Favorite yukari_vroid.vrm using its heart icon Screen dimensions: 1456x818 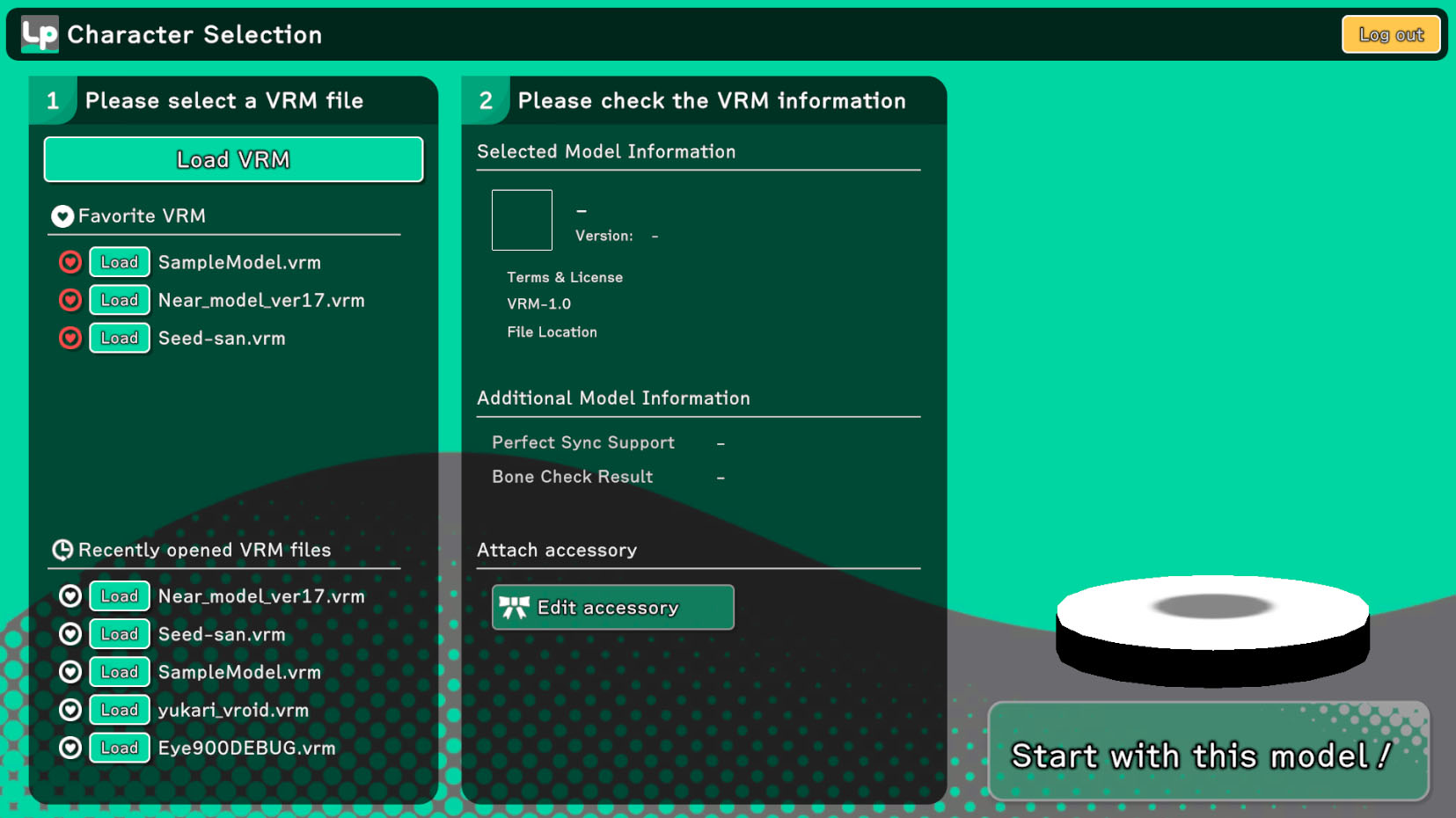point(70,710)
